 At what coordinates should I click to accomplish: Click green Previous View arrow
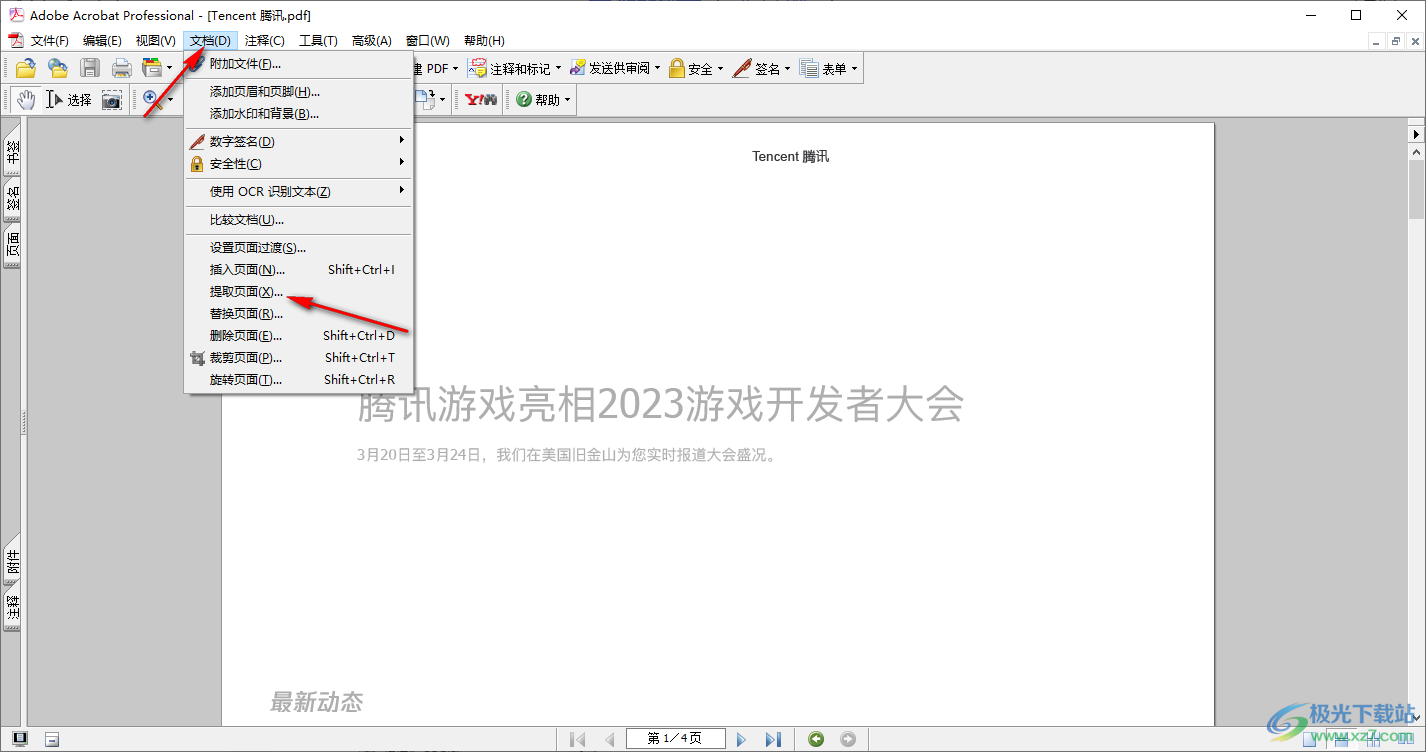[816, 739]
